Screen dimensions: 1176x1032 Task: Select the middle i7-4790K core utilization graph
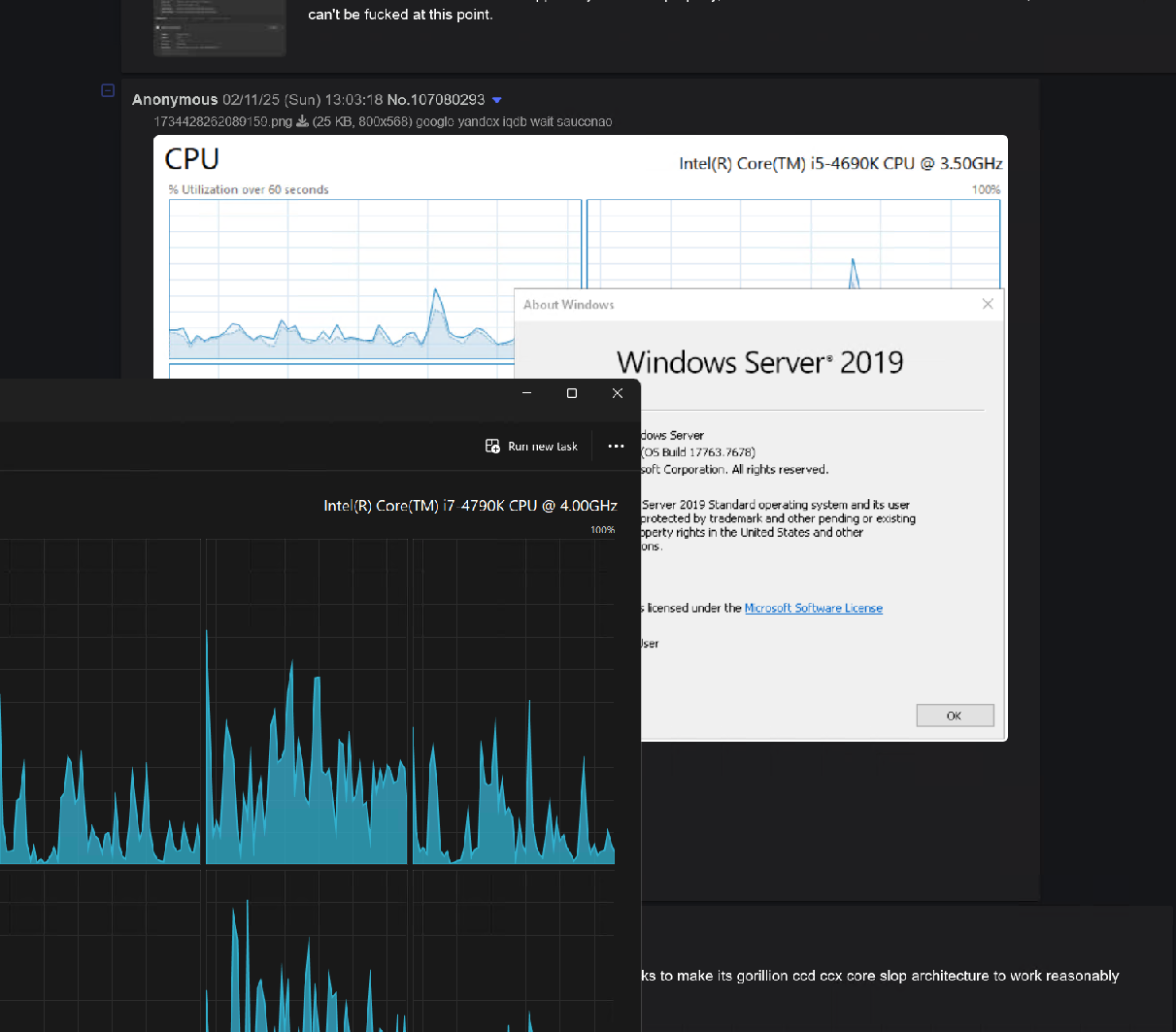point(306,702)
